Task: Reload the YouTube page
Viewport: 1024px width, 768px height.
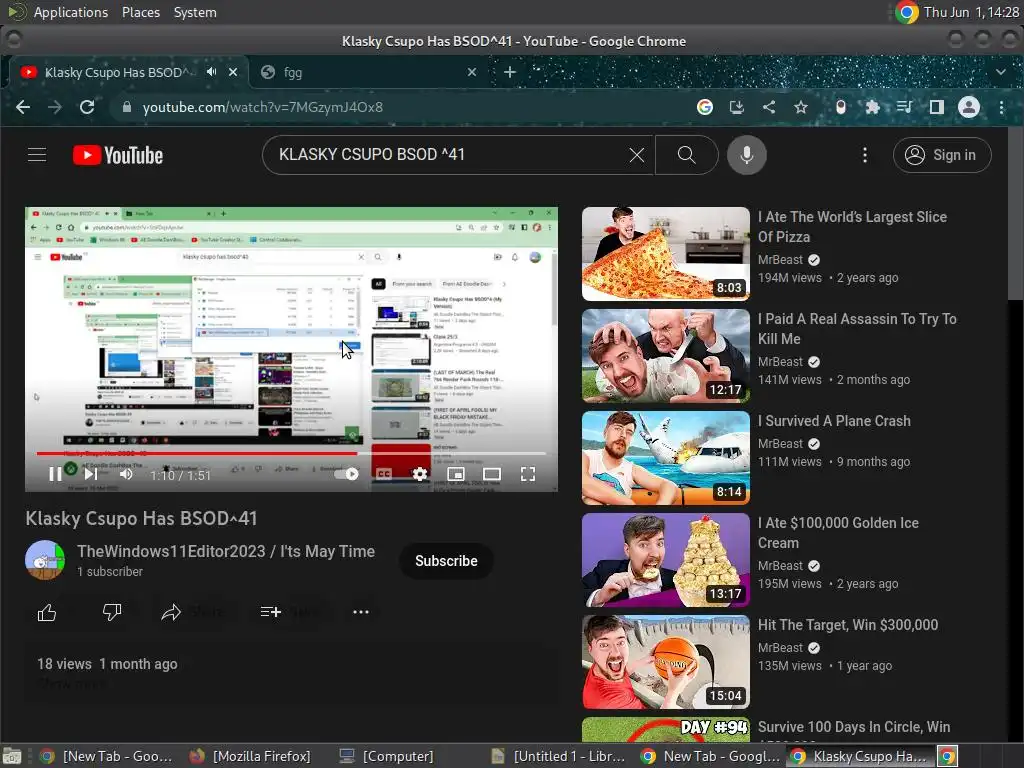Action: [87, 107]
